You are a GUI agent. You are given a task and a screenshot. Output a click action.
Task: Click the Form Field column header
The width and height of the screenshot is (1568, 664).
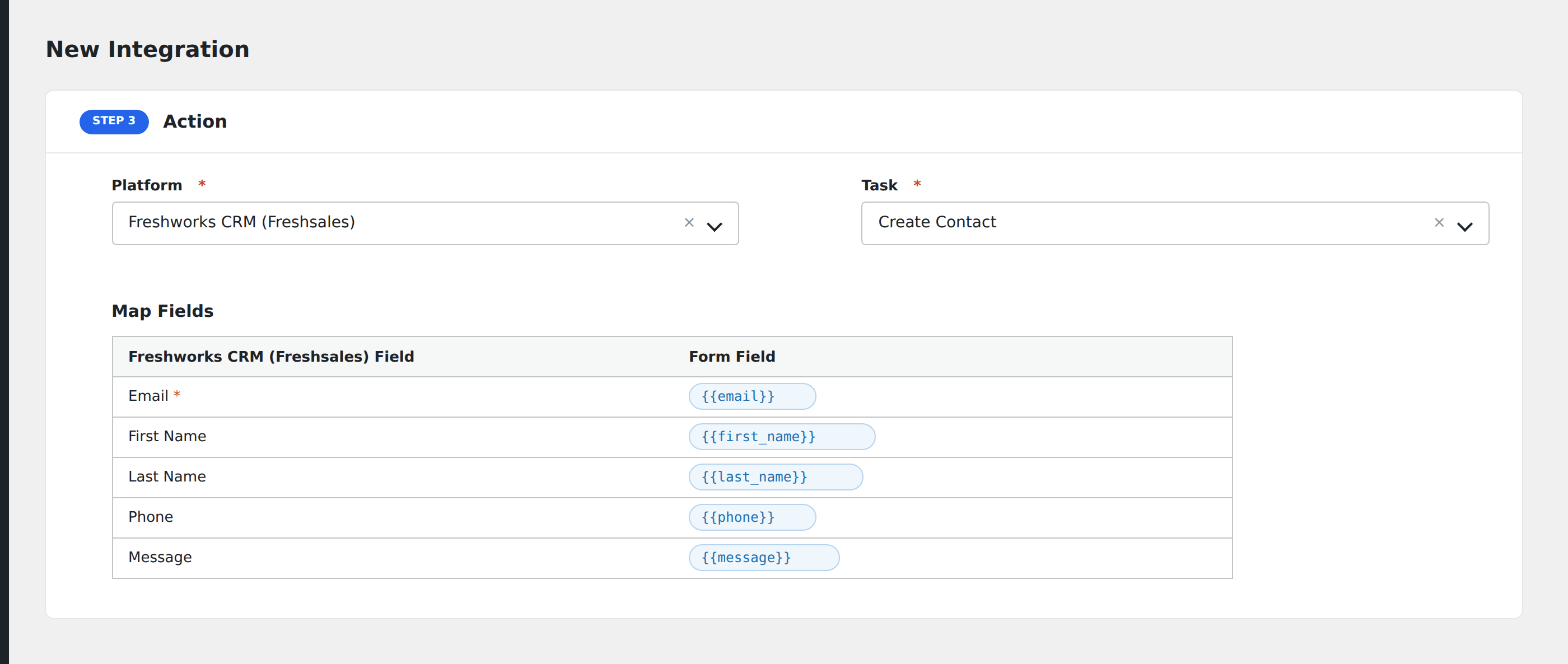[732, 357]
